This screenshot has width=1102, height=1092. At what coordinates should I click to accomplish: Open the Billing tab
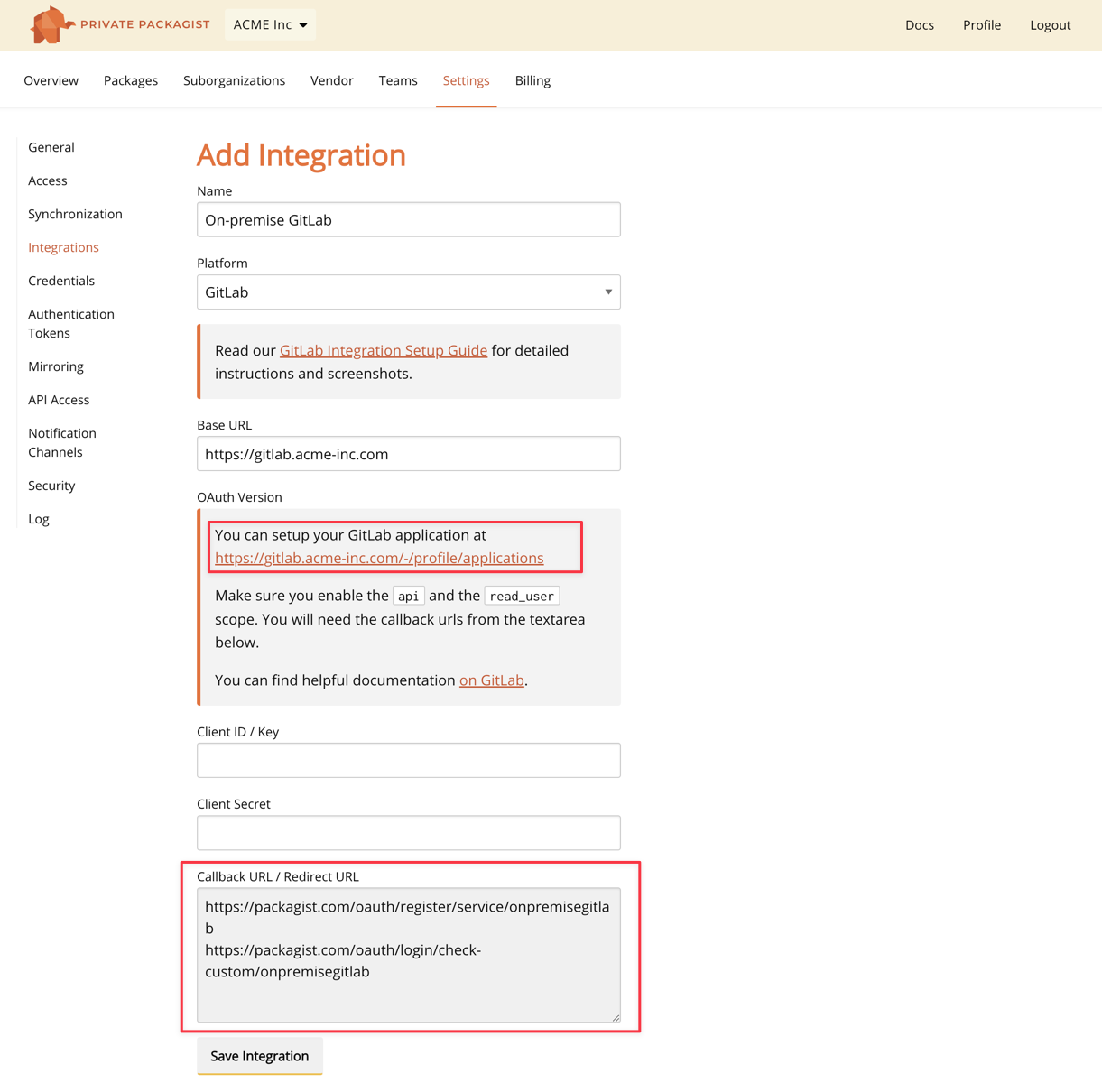532,80
